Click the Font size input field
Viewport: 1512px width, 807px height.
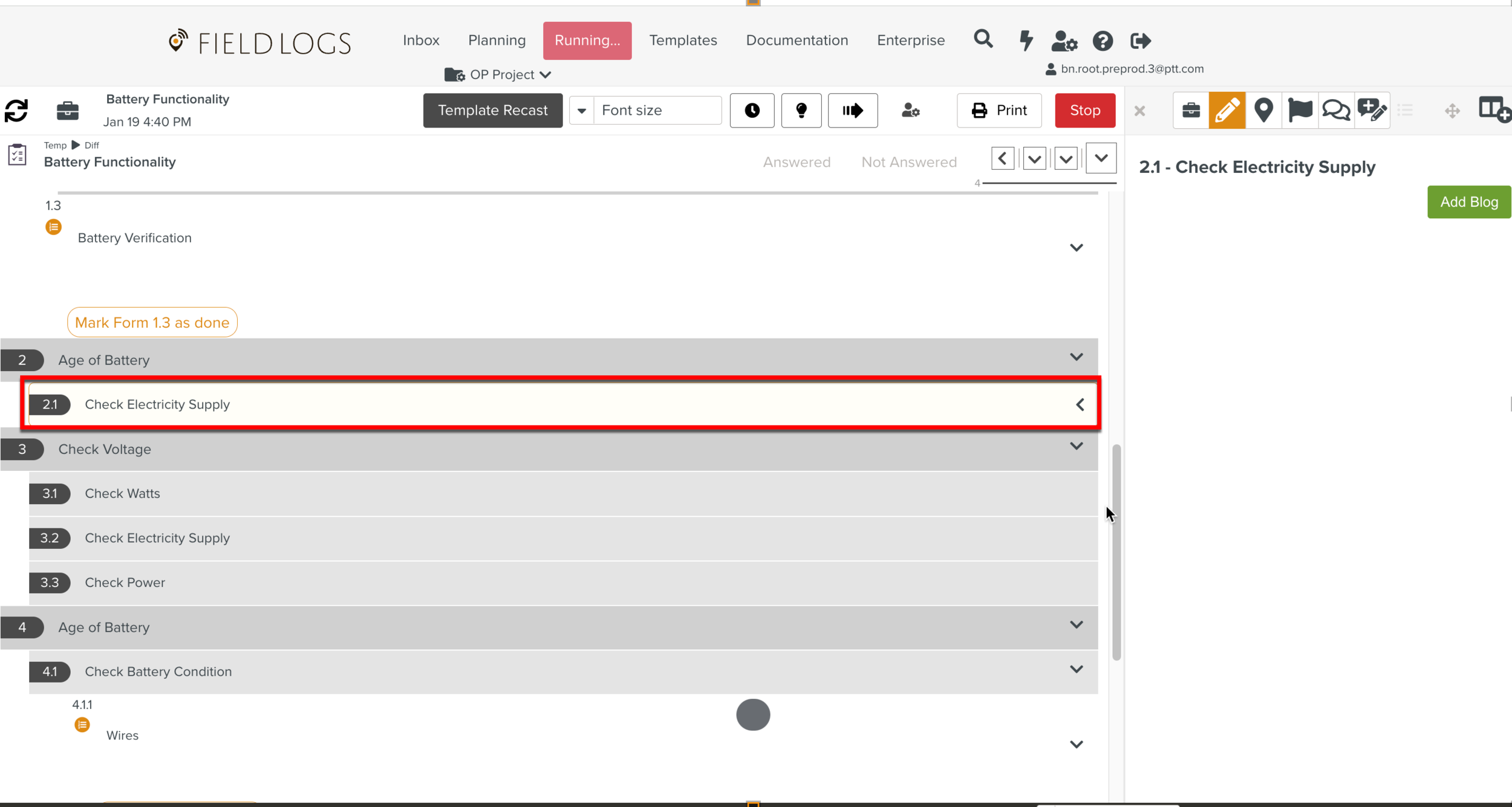[657, 110]
